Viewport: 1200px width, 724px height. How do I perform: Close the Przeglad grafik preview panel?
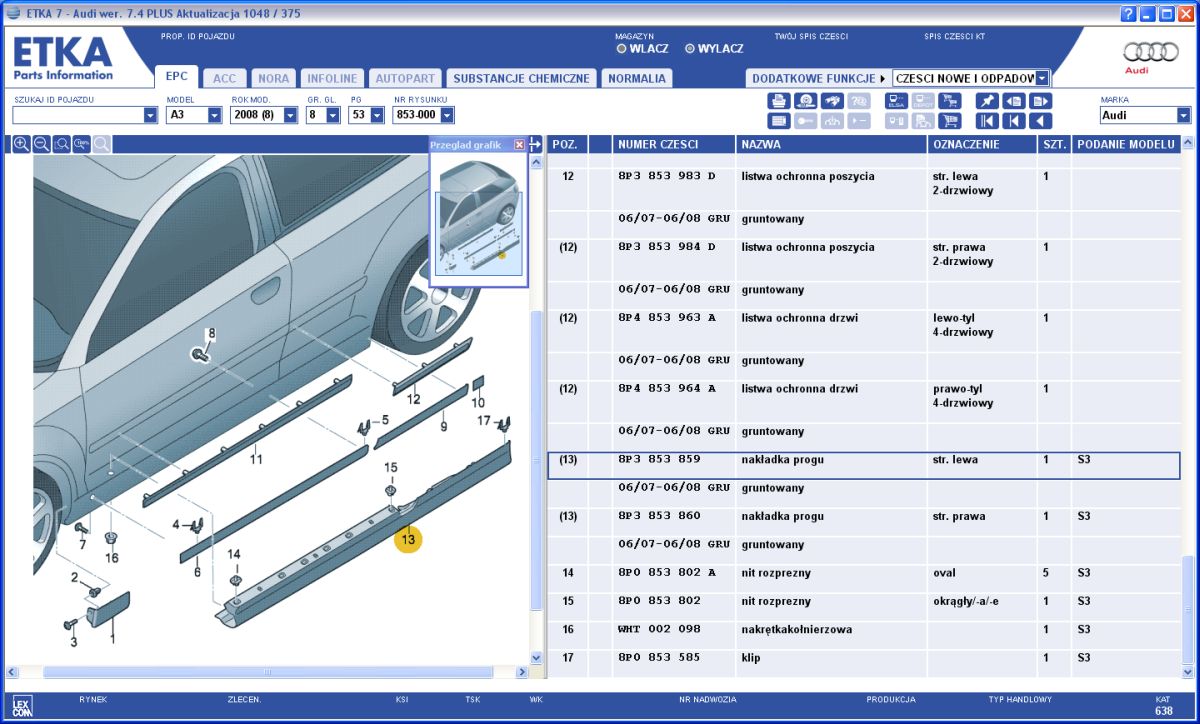click(519, 145)
